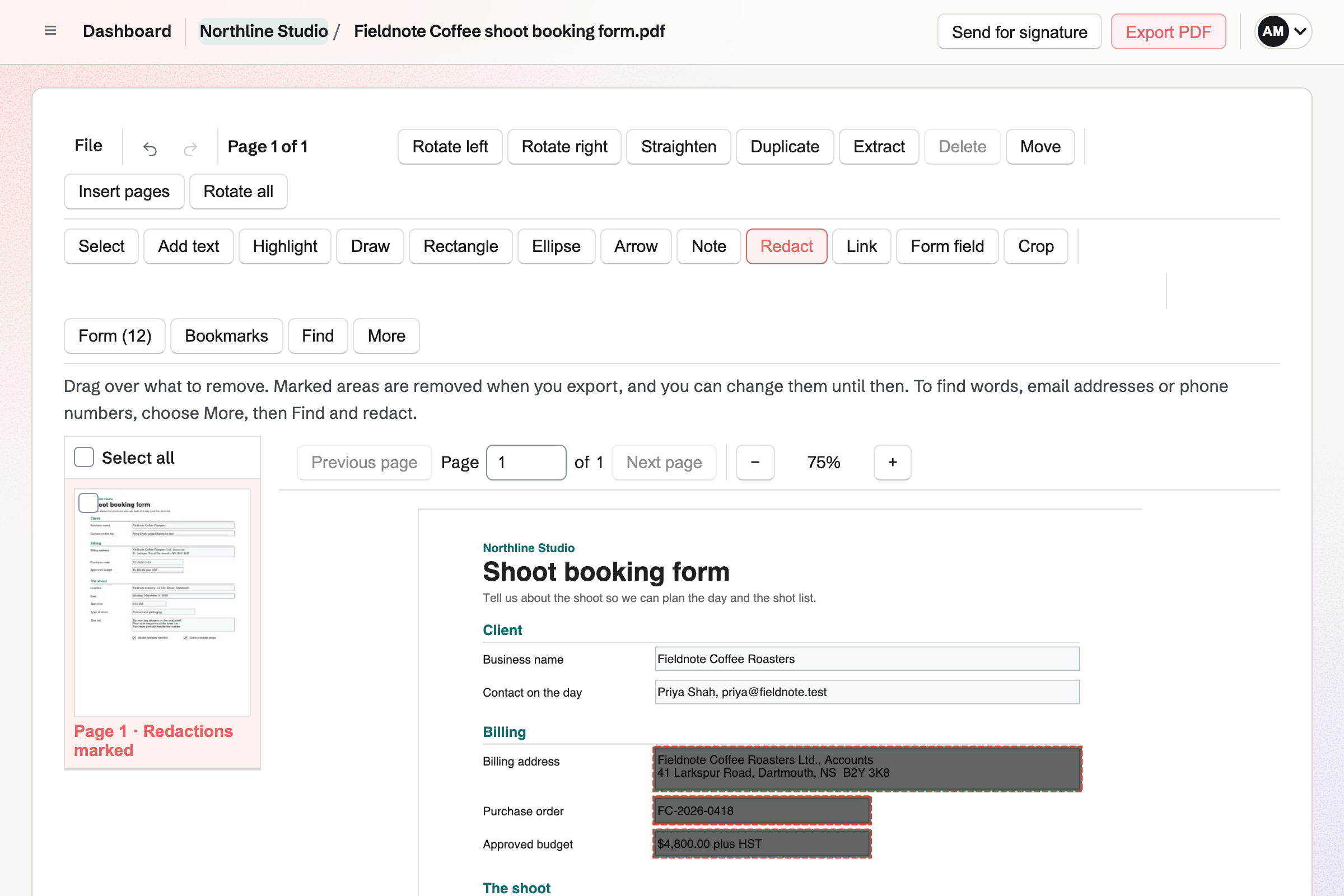Choose the Highlight tool

284,246
